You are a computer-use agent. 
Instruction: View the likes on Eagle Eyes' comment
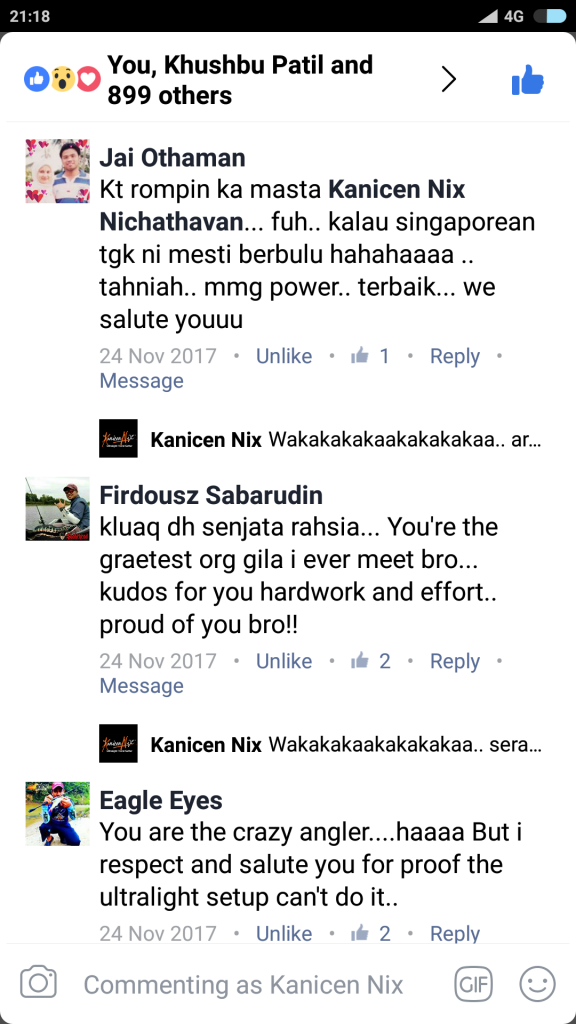click(x=370, y=933)
